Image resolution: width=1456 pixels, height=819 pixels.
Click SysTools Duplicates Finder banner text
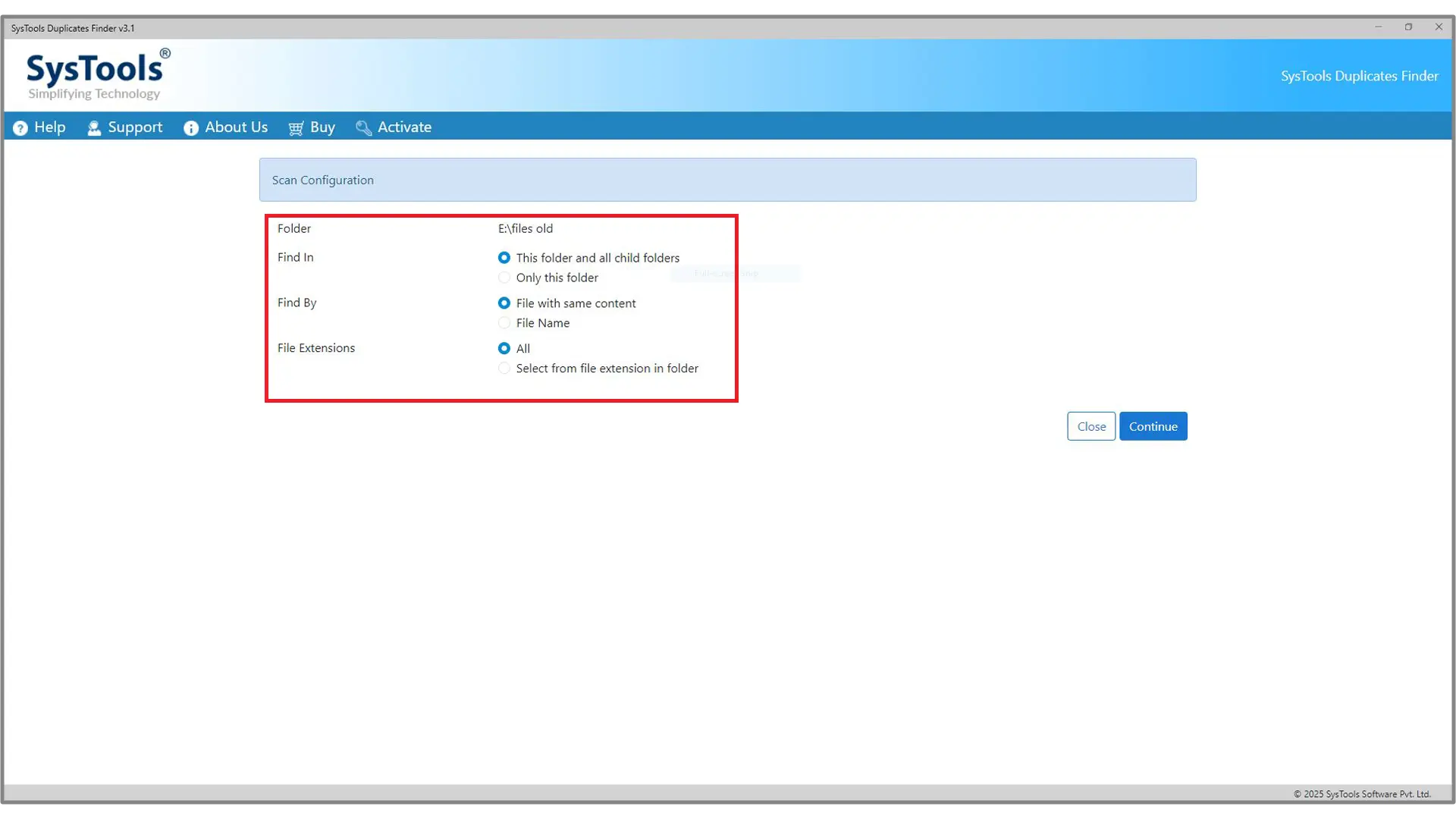pyautogui.click(x=1359, y=76)
